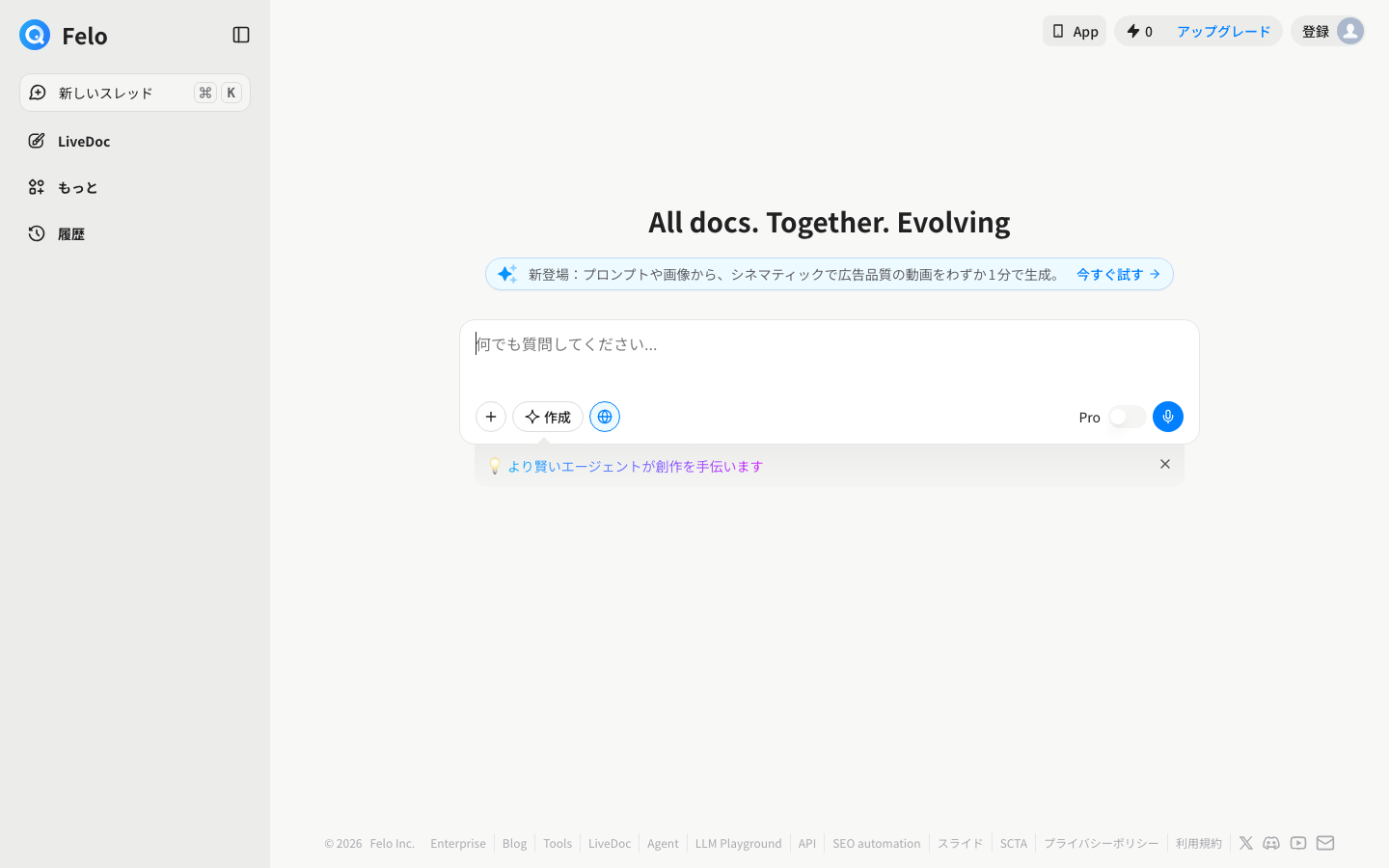Open the 作成 create menu
Image resolution: width=1389 pixels, height=868 pixels.
[548, 417]
